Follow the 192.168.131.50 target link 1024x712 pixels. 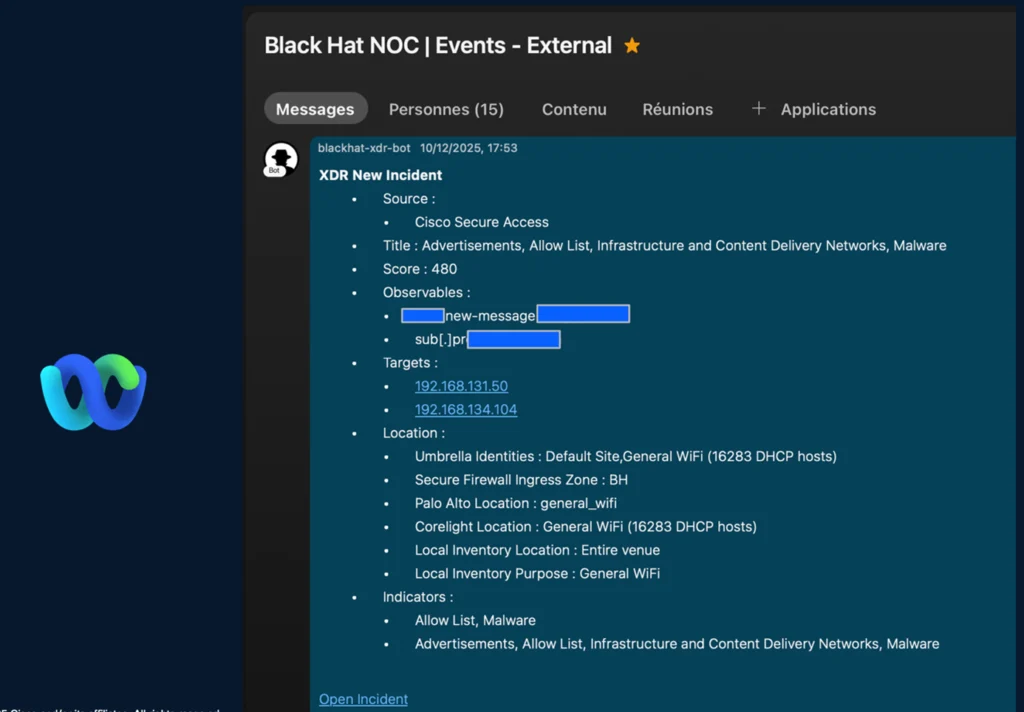point(461,386)
